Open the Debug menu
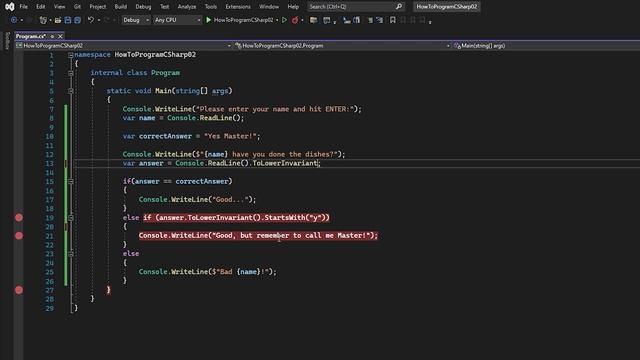640x360 pixels. pos(143,7)
